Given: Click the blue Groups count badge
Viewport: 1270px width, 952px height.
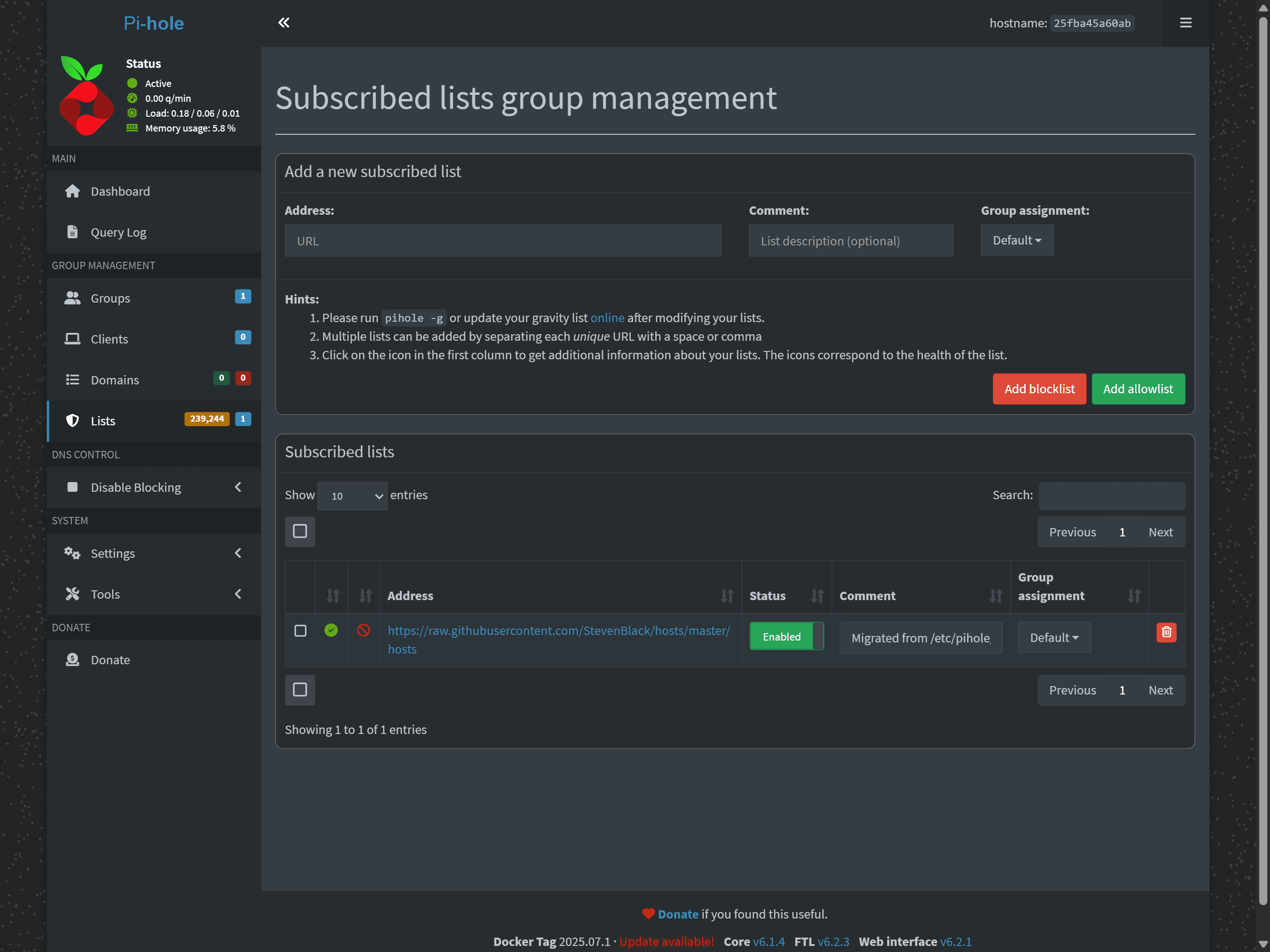Looking at the screenshot, I should coord(243,296).
